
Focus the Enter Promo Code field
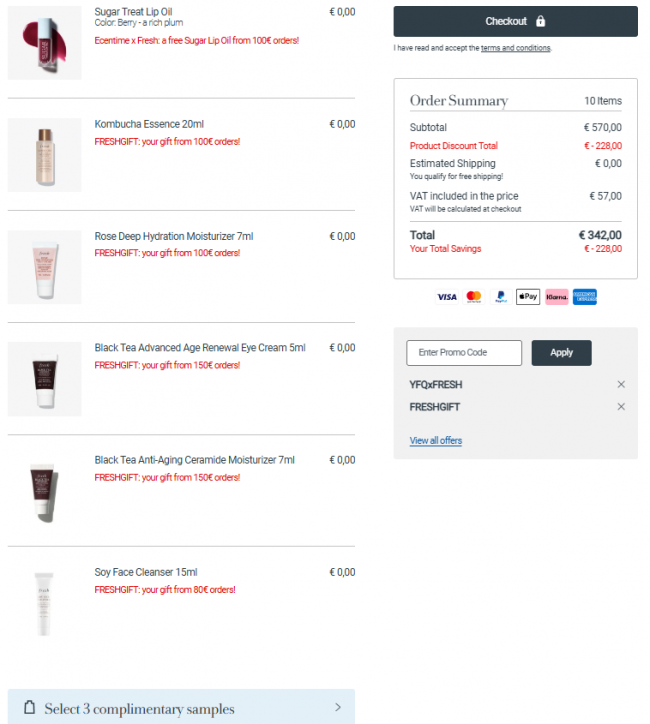click(x=464, y=353)
